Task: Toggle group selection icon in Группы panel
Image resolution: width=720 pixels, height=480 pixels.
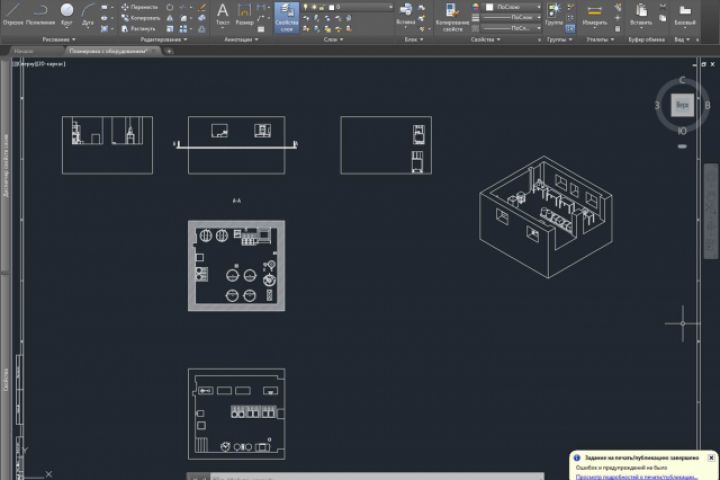Action: click(570, 28)
